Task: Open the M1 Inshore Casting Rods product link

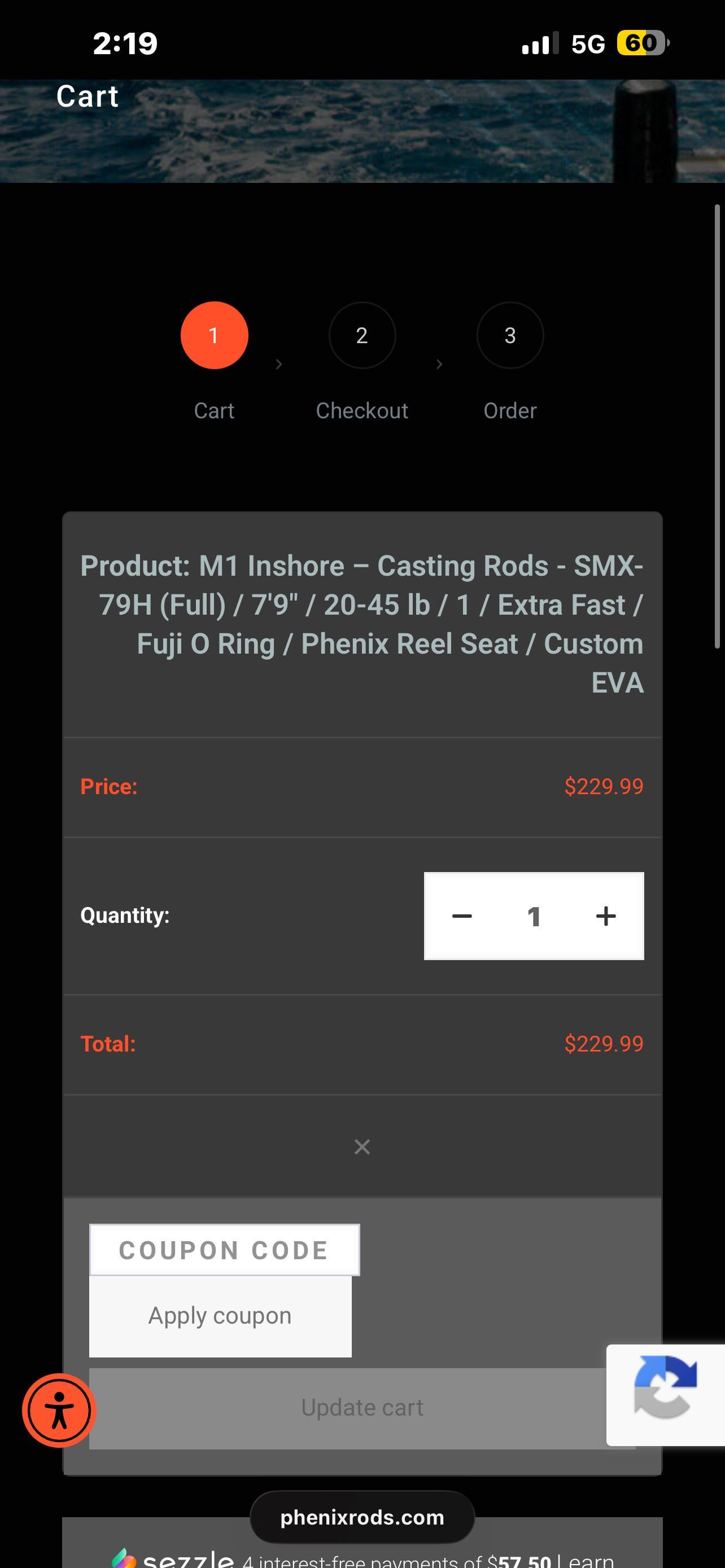Action: click(x=361, y=624)
